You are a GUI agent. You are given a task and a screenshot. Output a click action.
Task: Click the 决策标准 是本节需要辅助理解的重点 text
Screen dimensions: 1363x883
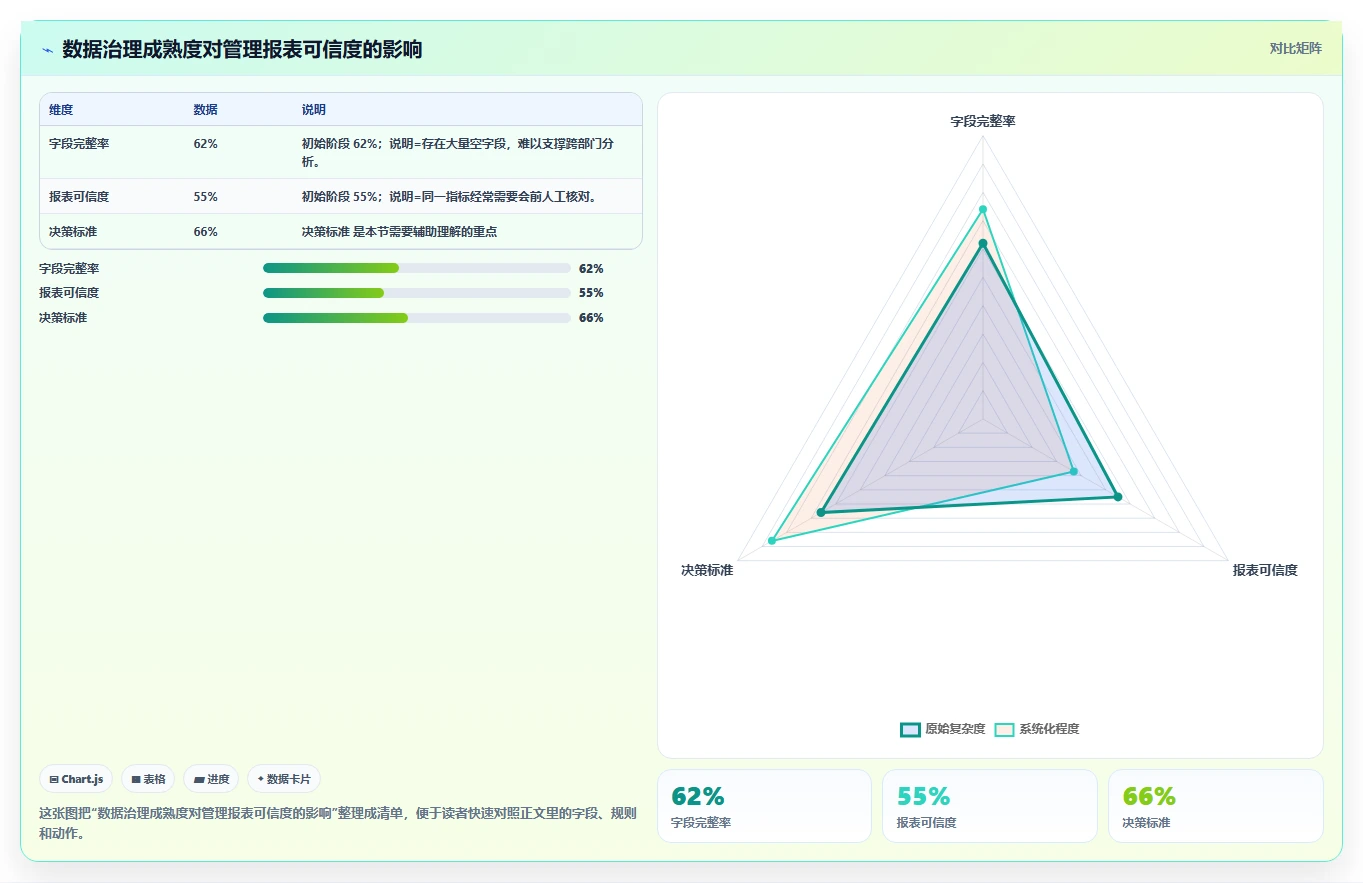coord(399,231)
